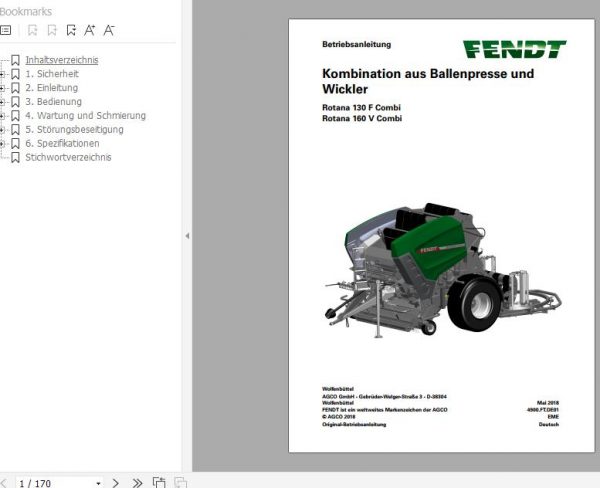Image resolution: width=600 pixels, height=488 pixels.
Task: Click the FENDT logo on the page
Action: click(514, 49)
